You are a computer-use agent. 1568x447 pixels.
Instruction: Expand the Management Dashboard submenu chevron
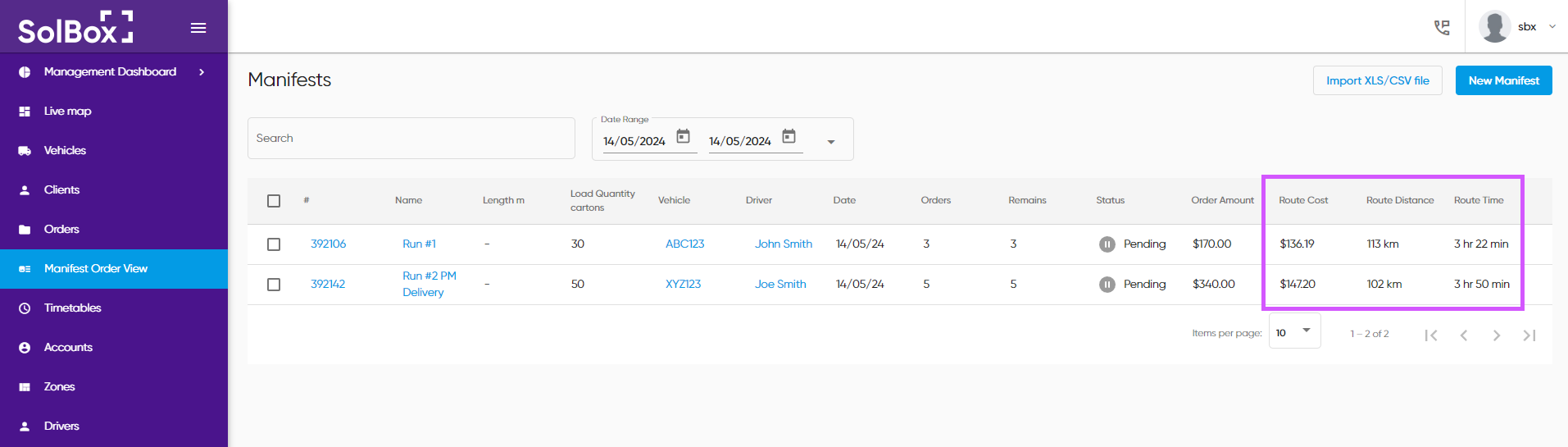pos(202,72)
